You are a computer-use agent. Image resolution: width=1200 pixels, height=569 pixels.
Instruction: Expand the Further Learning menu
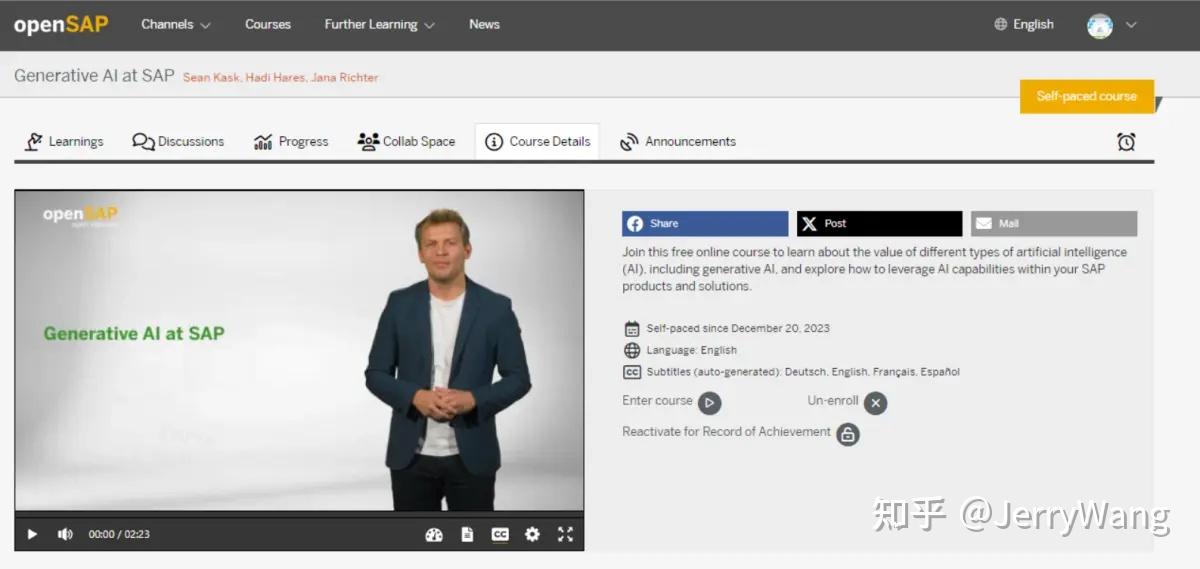point(379,24)
